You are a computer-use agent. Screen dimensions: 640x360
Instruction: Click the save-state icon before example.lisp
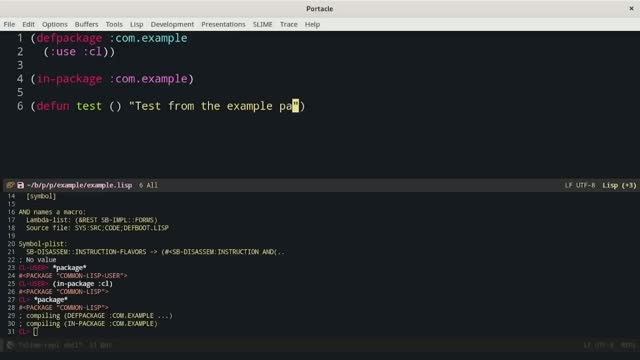(x=20, y=185)
